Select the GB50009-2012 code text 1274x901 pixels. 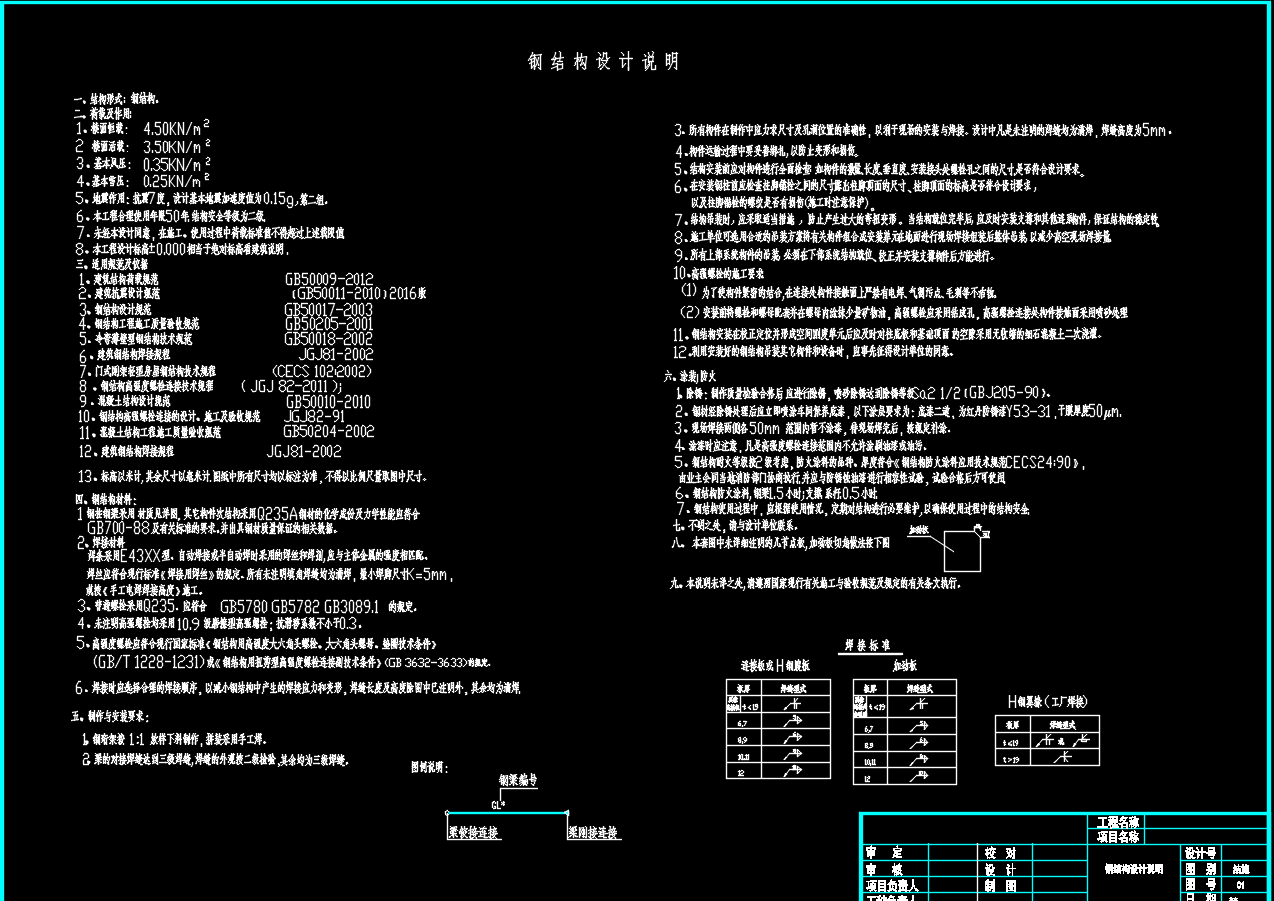(329, 280)
